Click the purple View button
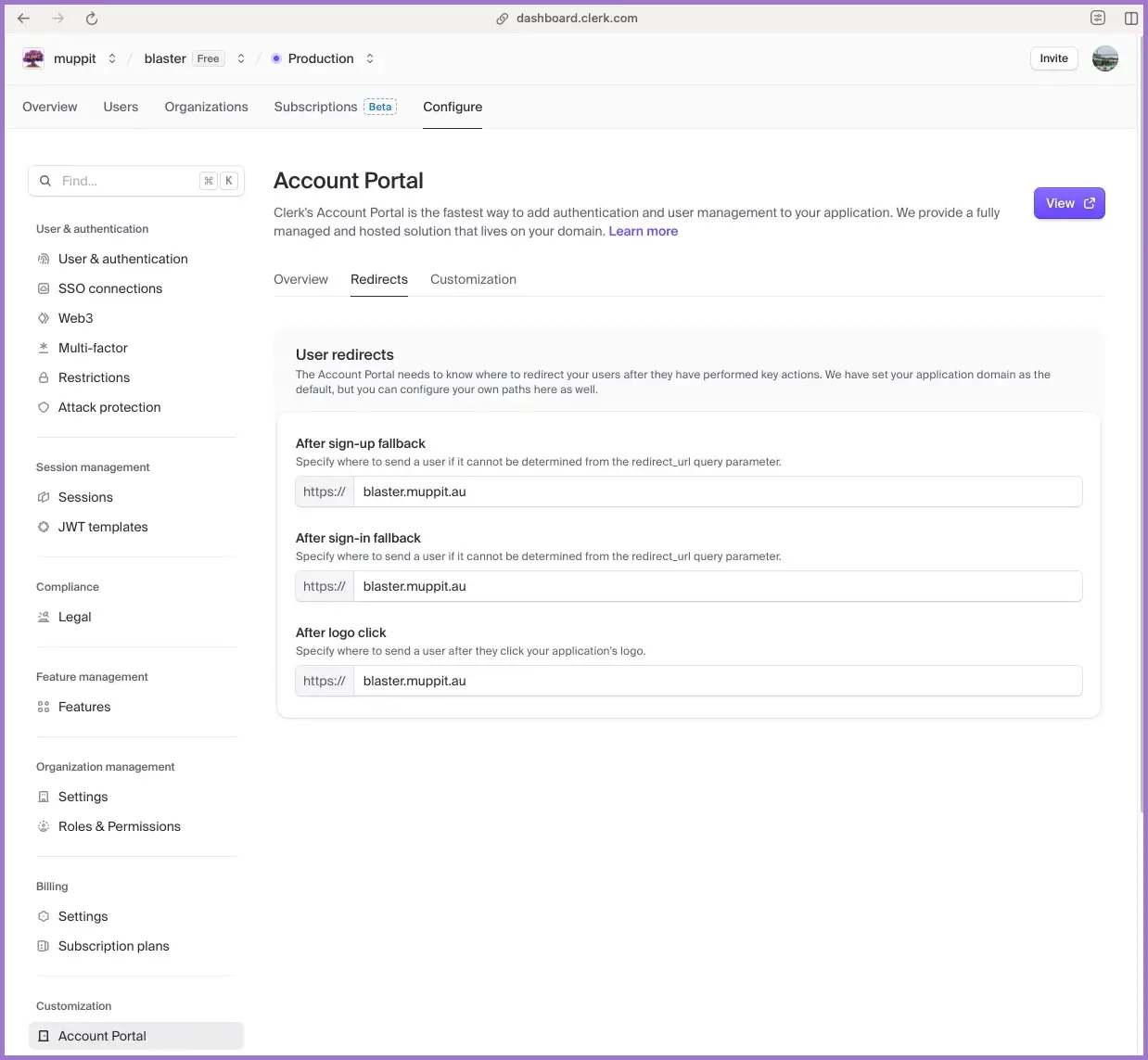 pos(1068,203)
